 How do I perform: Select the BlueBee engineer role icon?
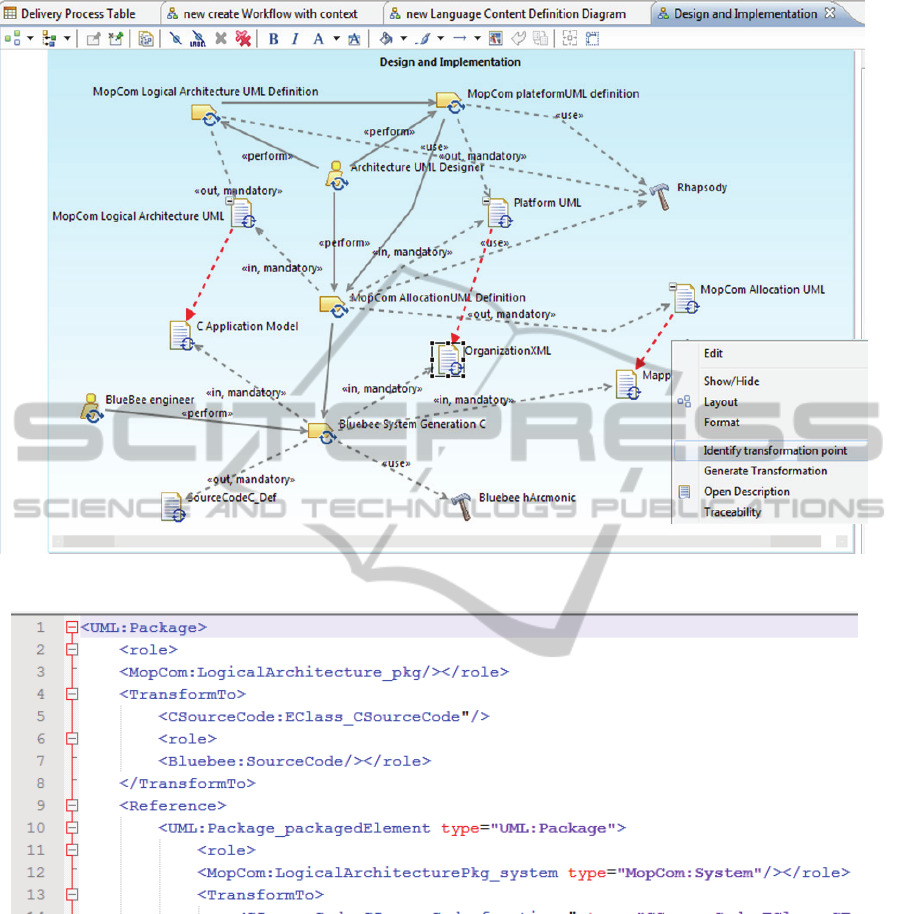click(x=91, y=407)
